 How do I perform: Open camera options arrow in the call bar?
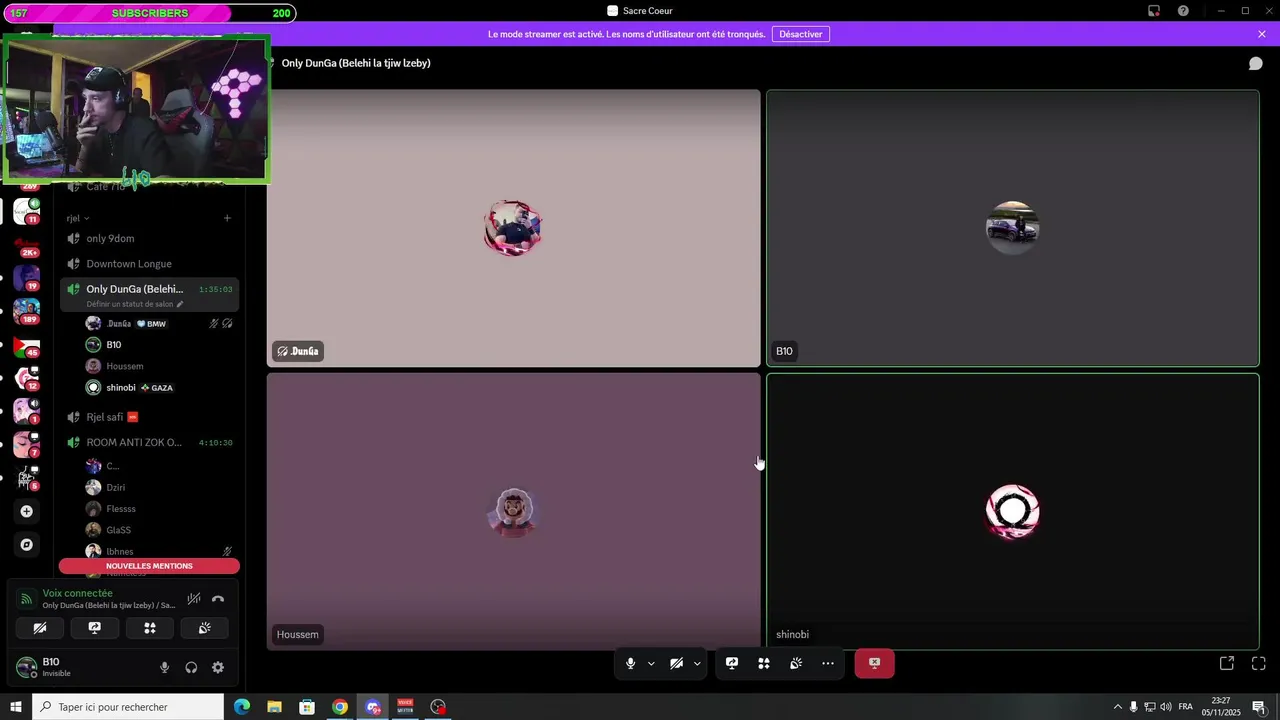click(697, 663)
